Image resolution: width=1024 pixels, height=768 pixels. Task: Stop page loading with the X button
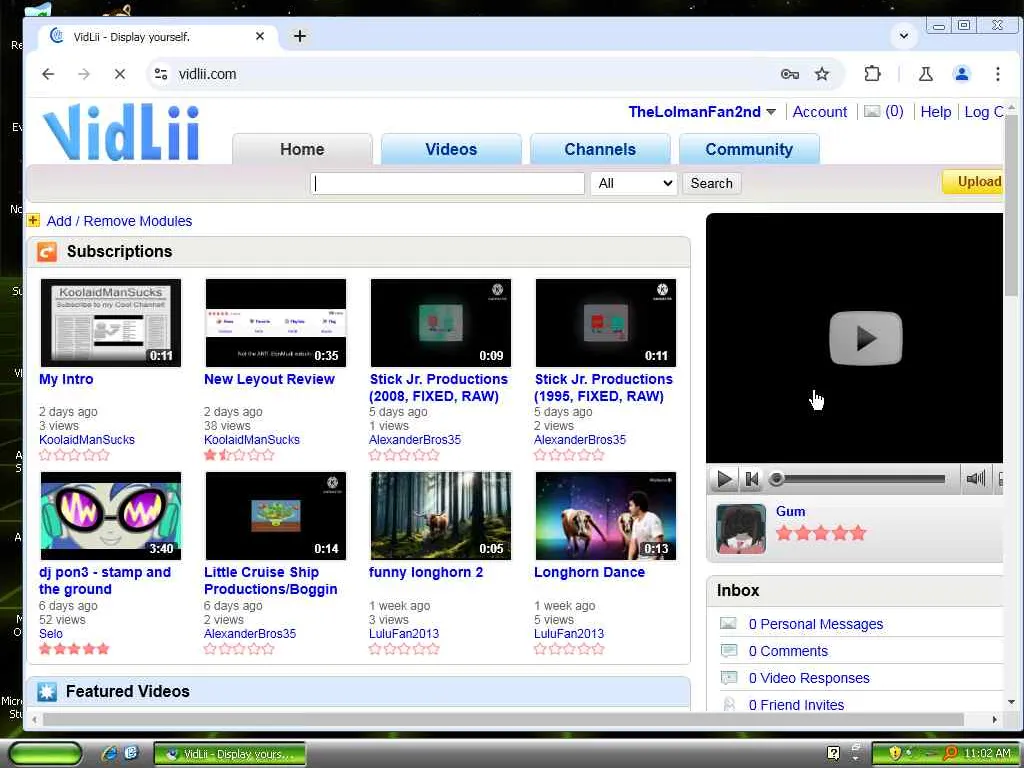point(120,74)
